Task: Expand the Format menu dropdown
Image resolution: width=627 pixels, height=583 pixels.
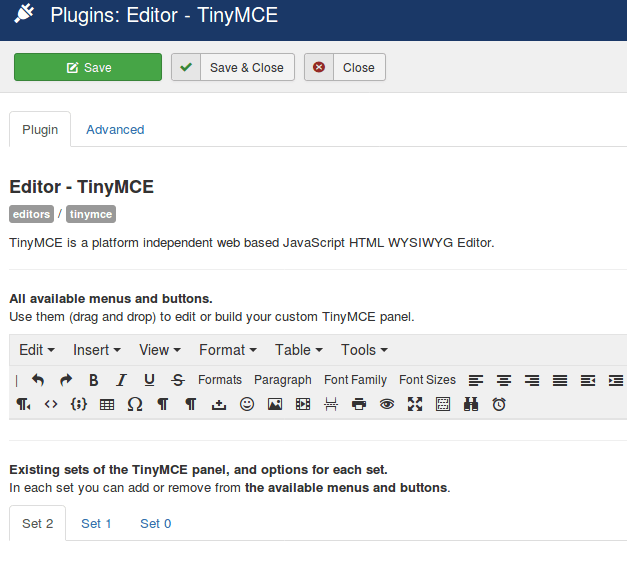Action: pos(228,350)
